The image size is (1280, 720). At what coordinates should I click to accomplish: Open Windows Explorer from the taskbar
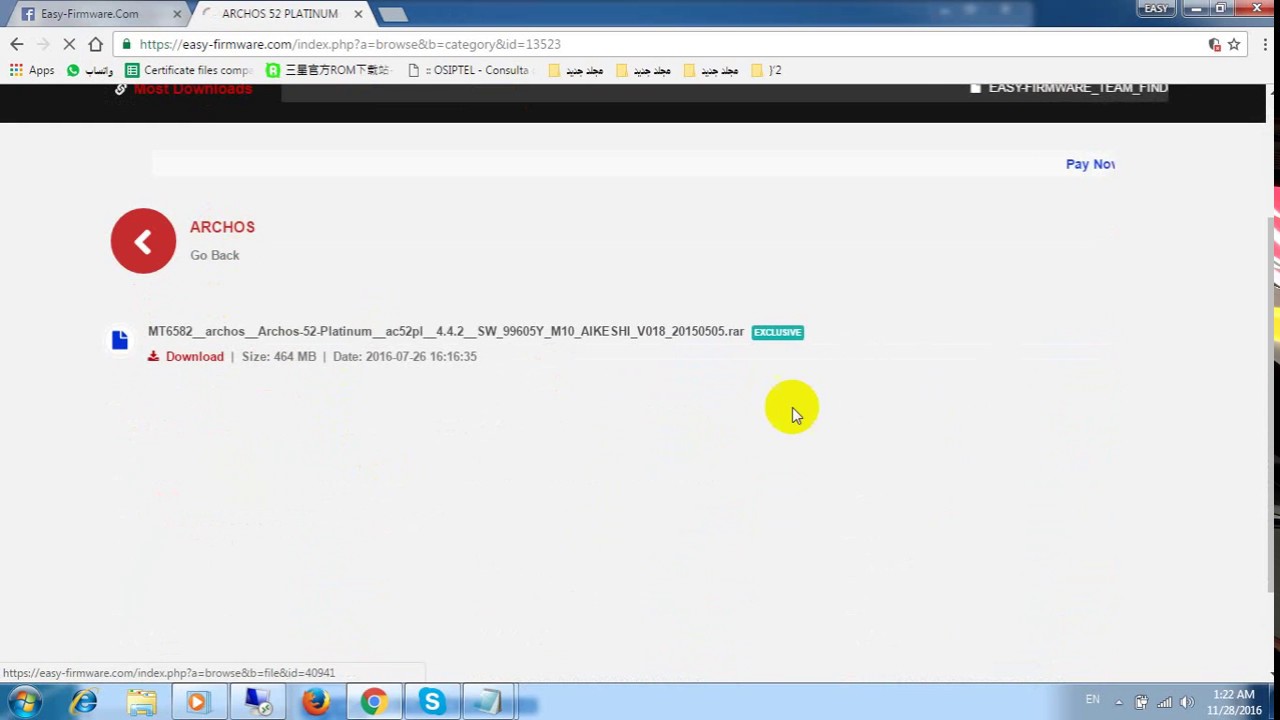point(141,702)
